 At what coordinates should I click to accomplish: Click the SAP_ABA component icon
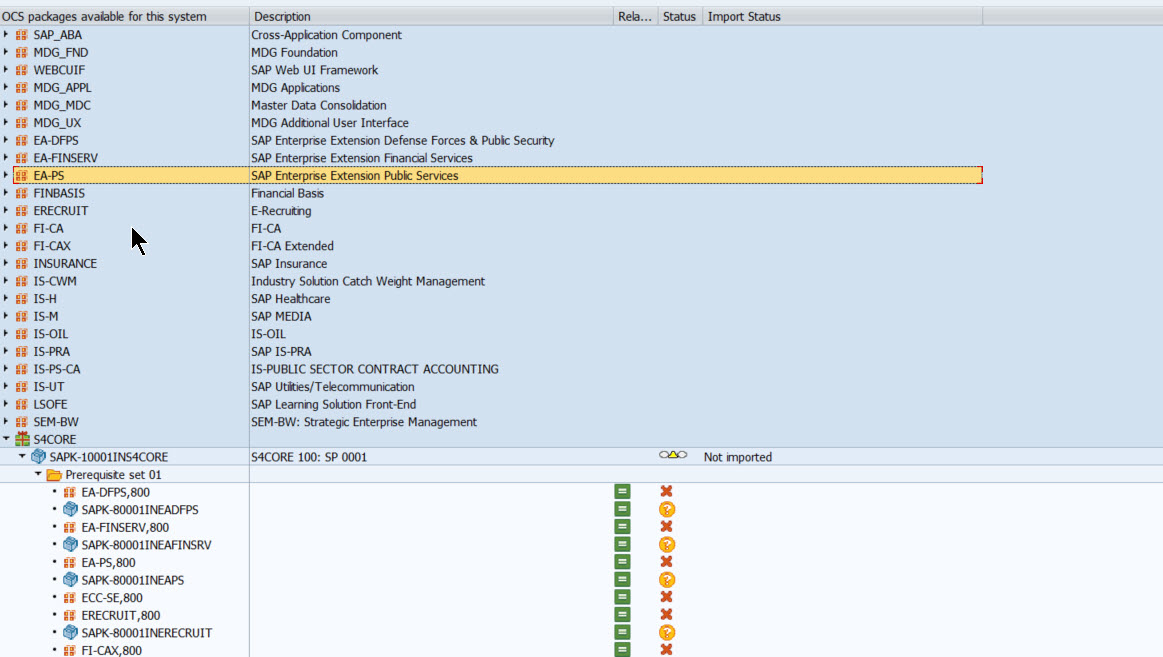[21, 35]
